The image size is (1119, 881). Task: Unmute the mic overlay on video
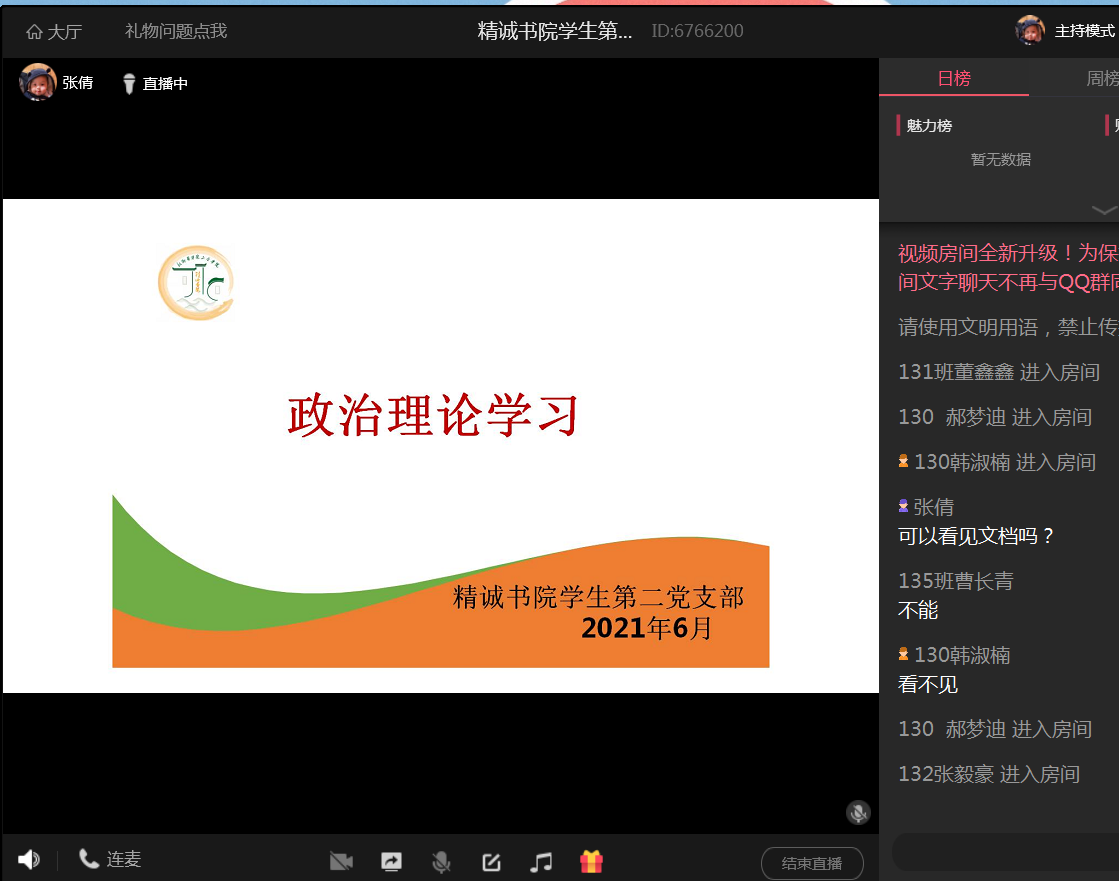(x=857, y=812)
